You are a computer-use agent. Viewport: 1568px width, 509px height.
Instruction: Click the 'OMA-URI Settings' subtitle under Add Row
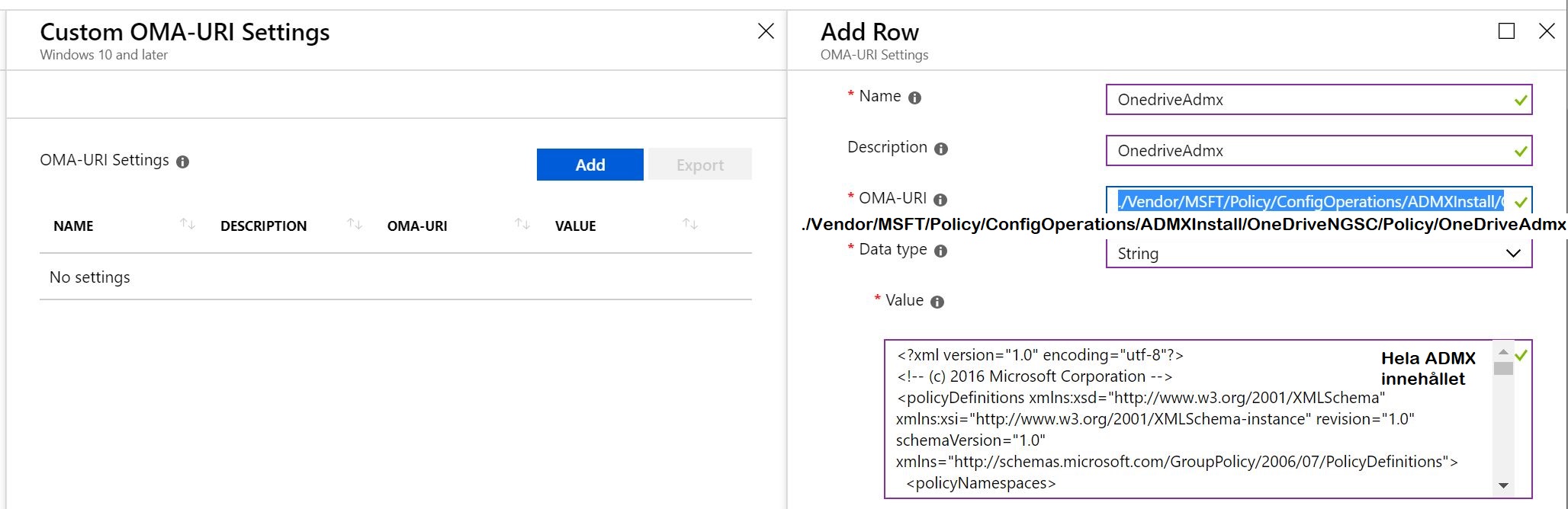pos(875,55)
